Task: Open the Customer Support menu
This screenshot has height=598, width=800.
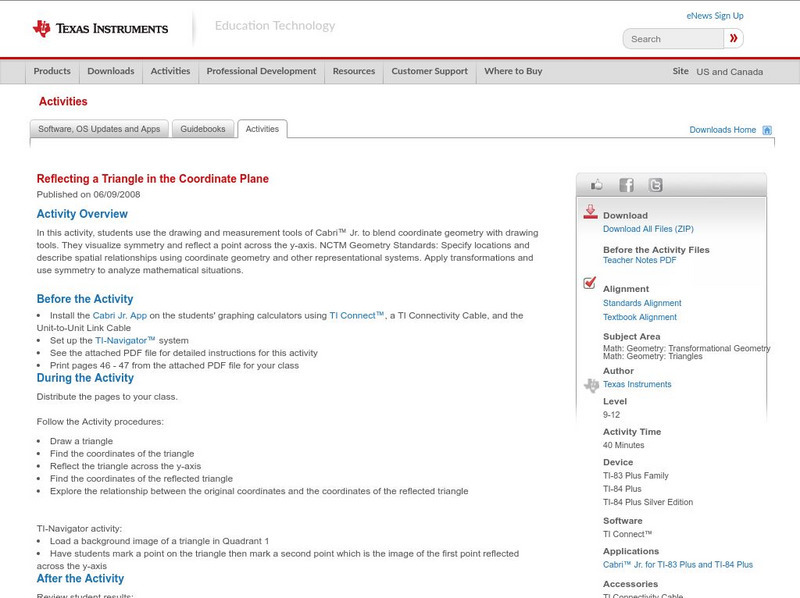Action: click(x=430, y=71)
